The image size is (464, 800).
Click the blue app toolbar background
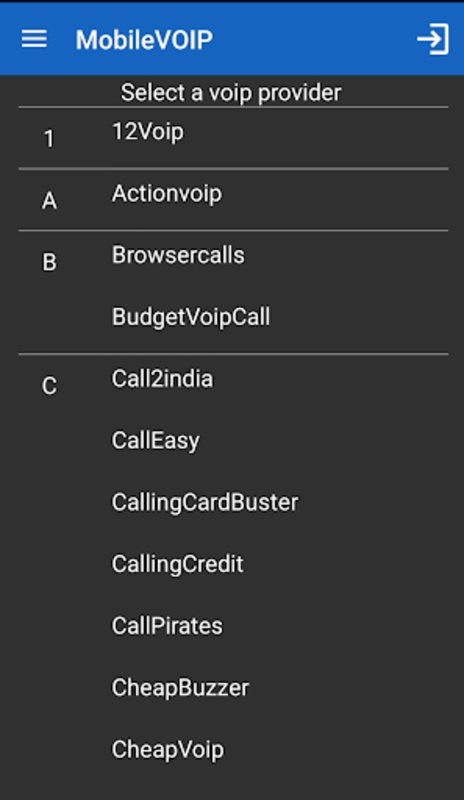coord(306,39)
